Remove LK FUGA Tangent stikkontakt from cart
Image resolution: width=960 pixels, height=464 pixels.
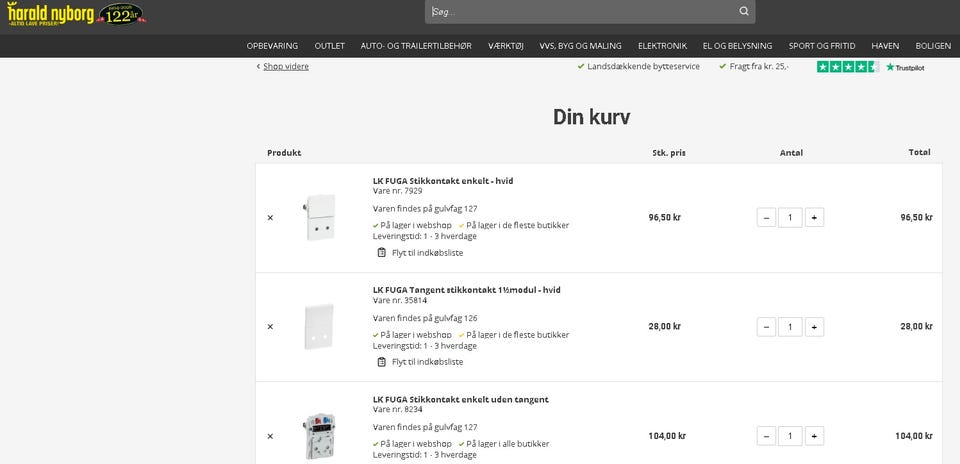coord(270,327)
